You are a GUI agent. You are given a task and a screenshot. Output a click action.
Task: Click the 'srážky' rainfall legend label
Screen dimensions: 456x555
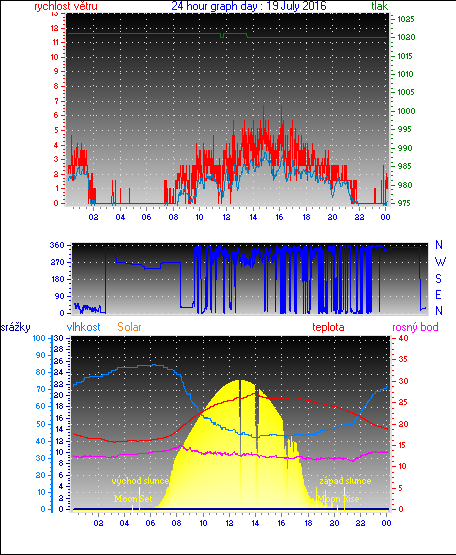(x=15, y=327)
